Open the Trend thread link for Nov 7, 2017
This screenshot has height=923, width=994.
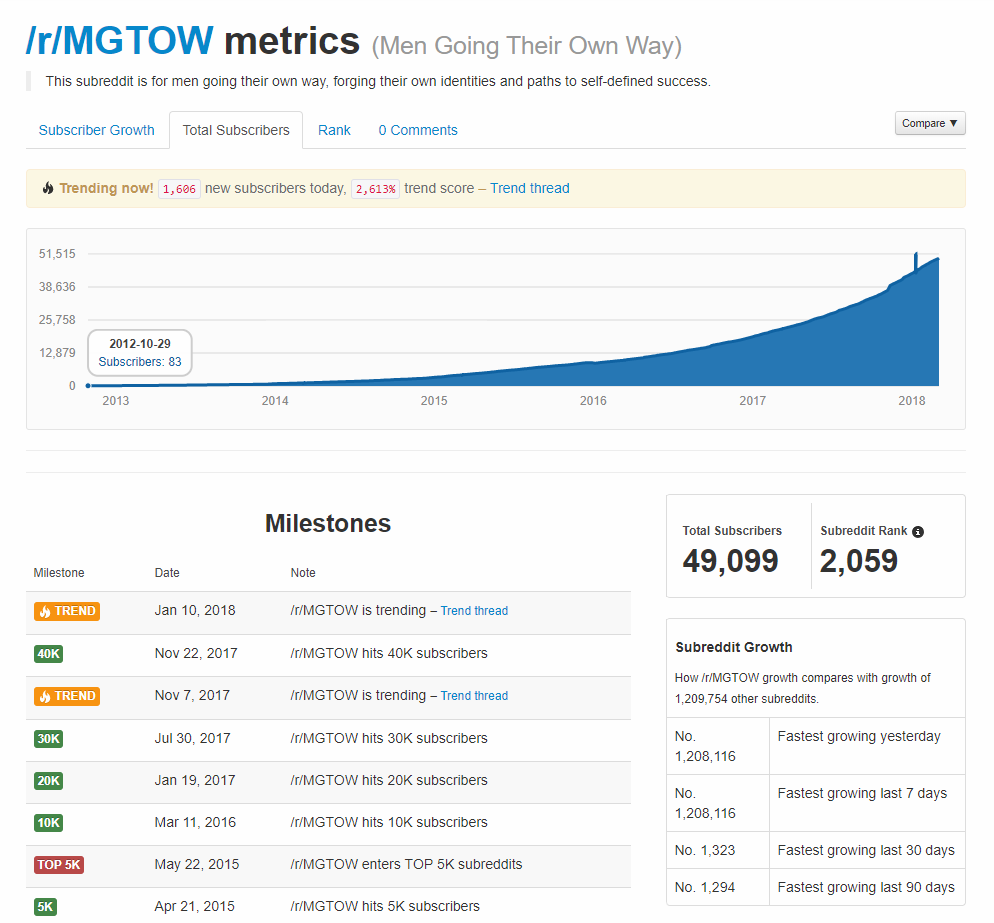pyautogui.click(x=474, y=696)
